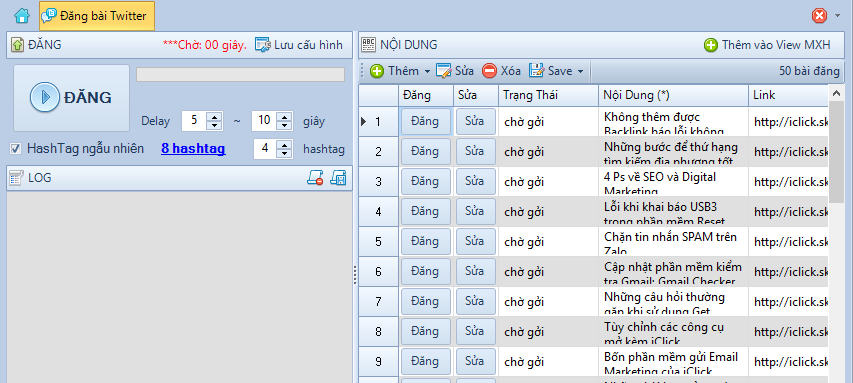This screenshot has width=853, height=383.
Task: Save the log using the LOG disk icon
Action: (339, 177)
